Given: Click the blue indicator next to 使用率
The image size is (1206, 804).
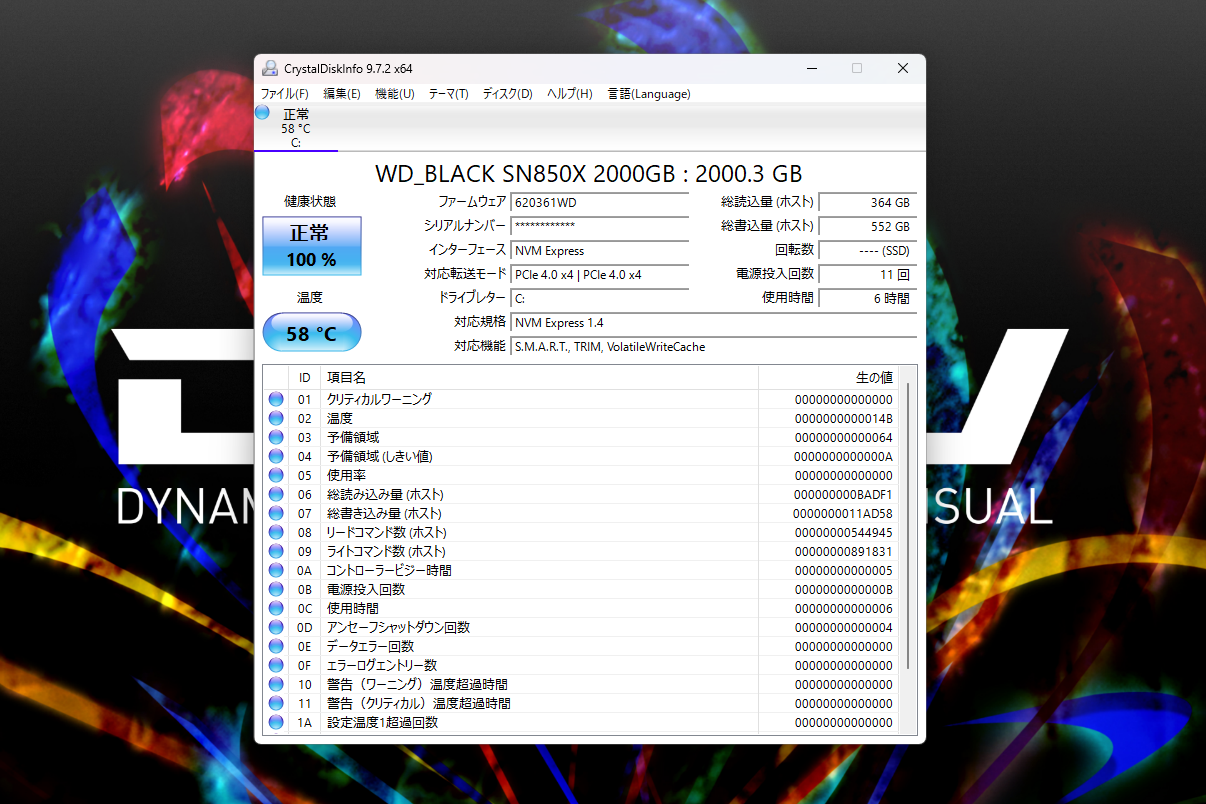Looking at the screenshot, I should [275, 475].
